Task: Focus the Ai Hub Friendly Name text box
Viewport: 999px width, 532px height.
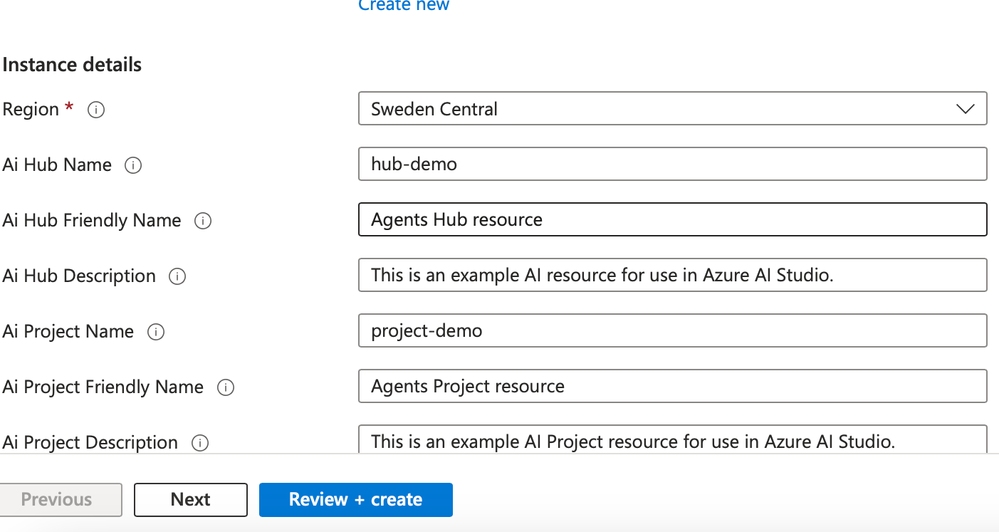Action: (672, 220)
